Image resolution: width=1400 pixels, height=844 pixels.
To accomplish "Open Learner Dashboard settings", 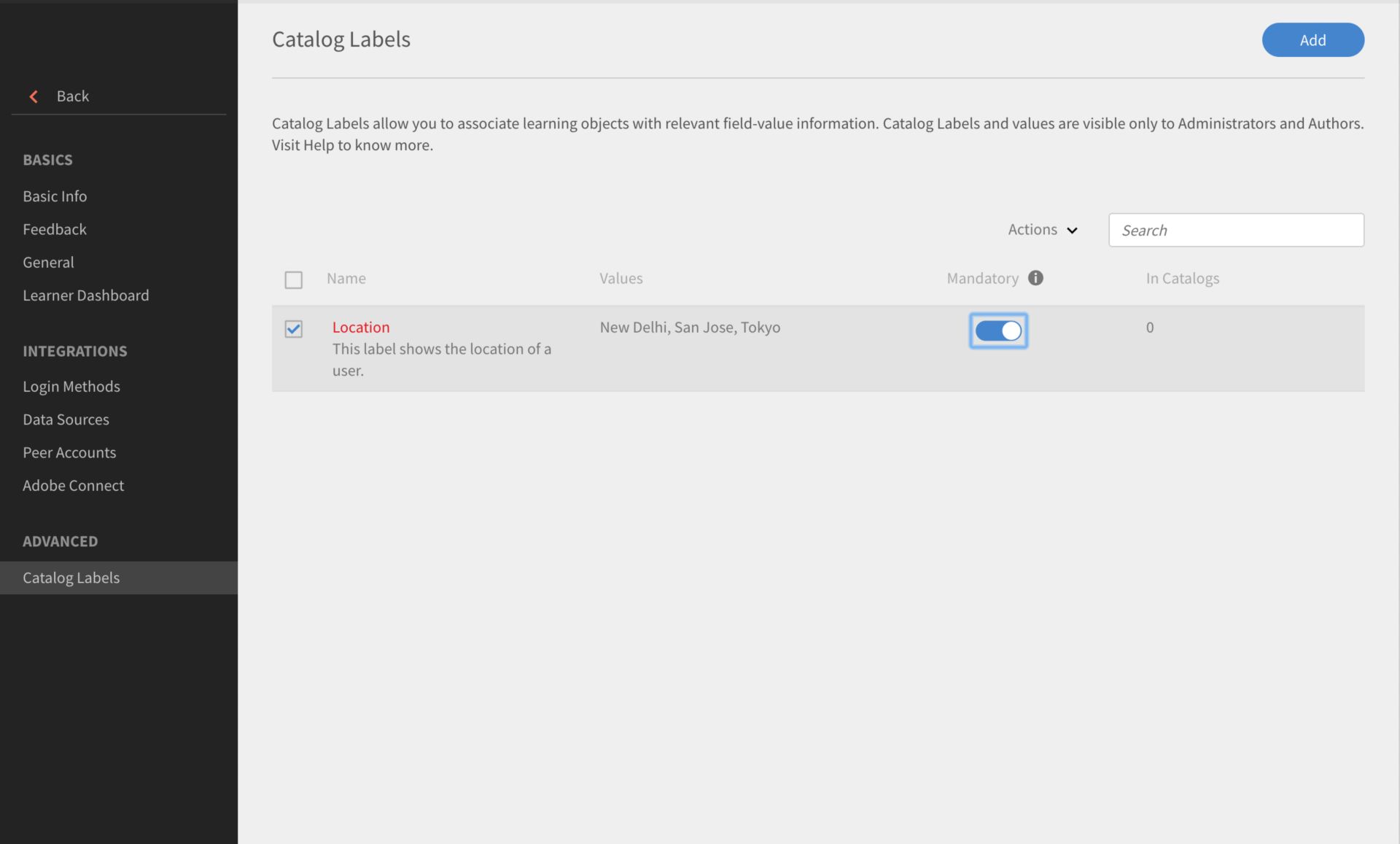I will point(86,295).
